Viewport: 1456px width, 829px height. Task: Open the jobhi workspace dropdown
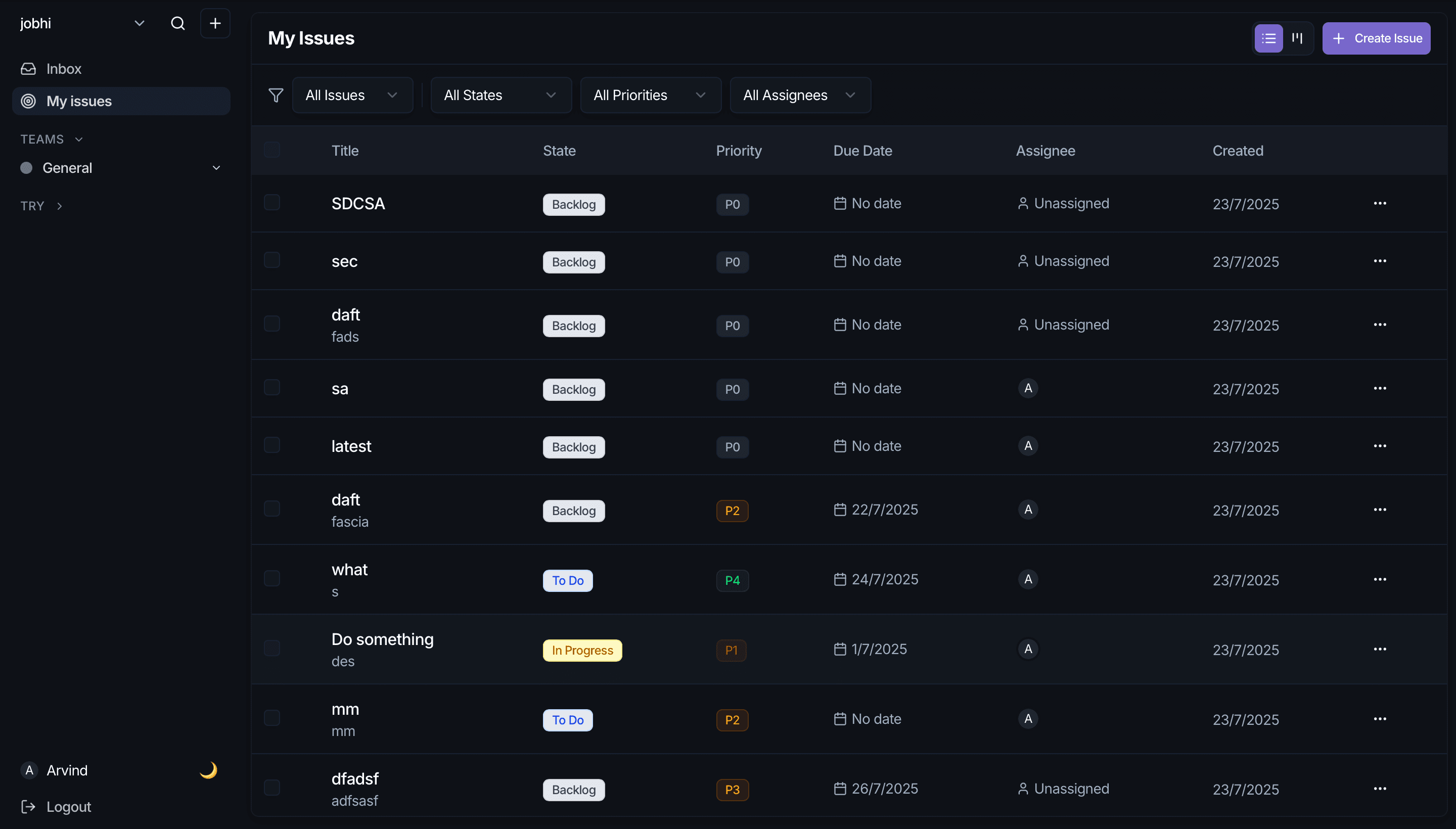[139, 23]
